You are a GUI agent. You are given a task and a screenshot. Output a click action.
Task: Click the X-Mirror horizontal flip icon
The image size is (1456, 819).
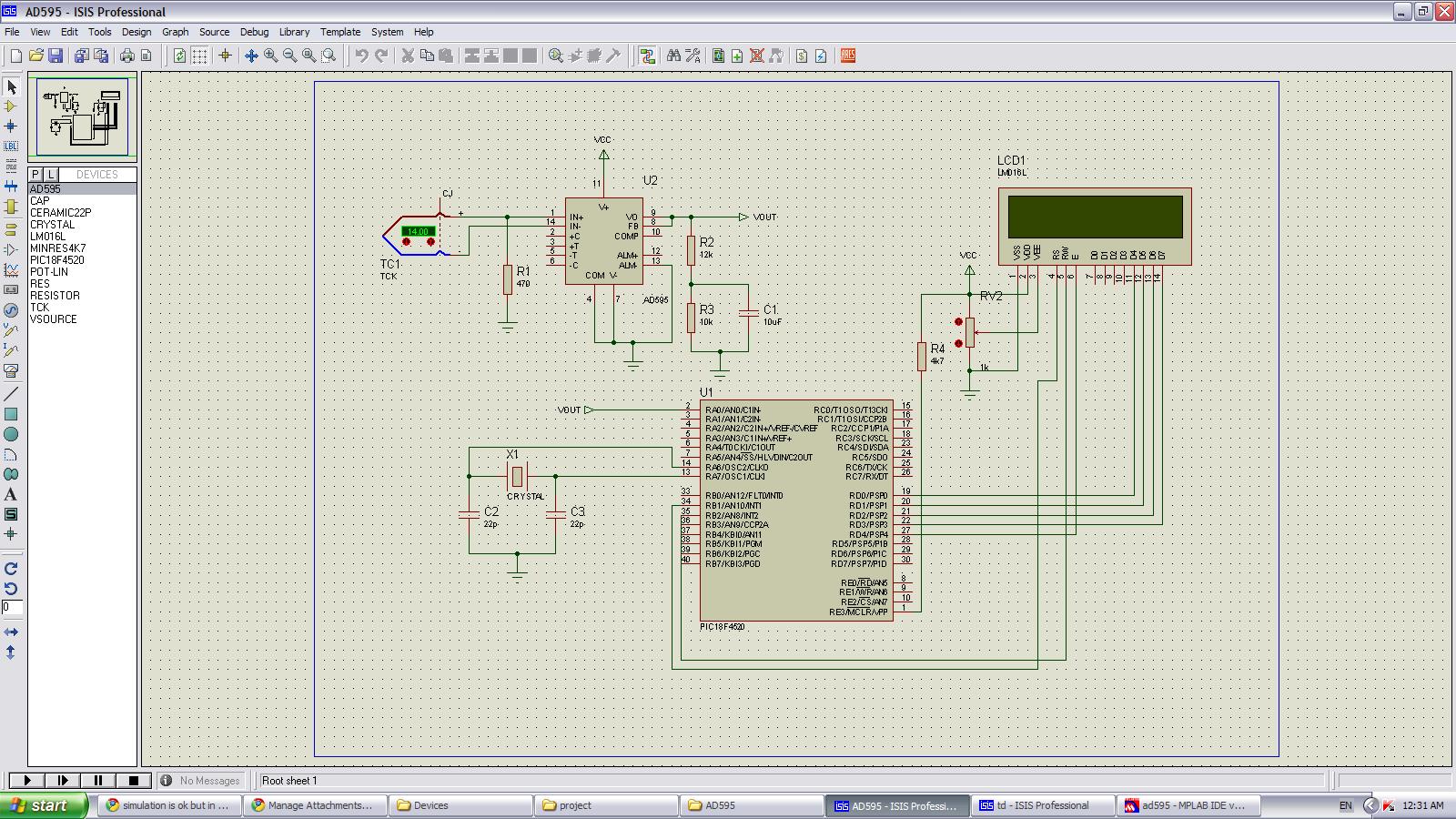click(x=11, y=632)
